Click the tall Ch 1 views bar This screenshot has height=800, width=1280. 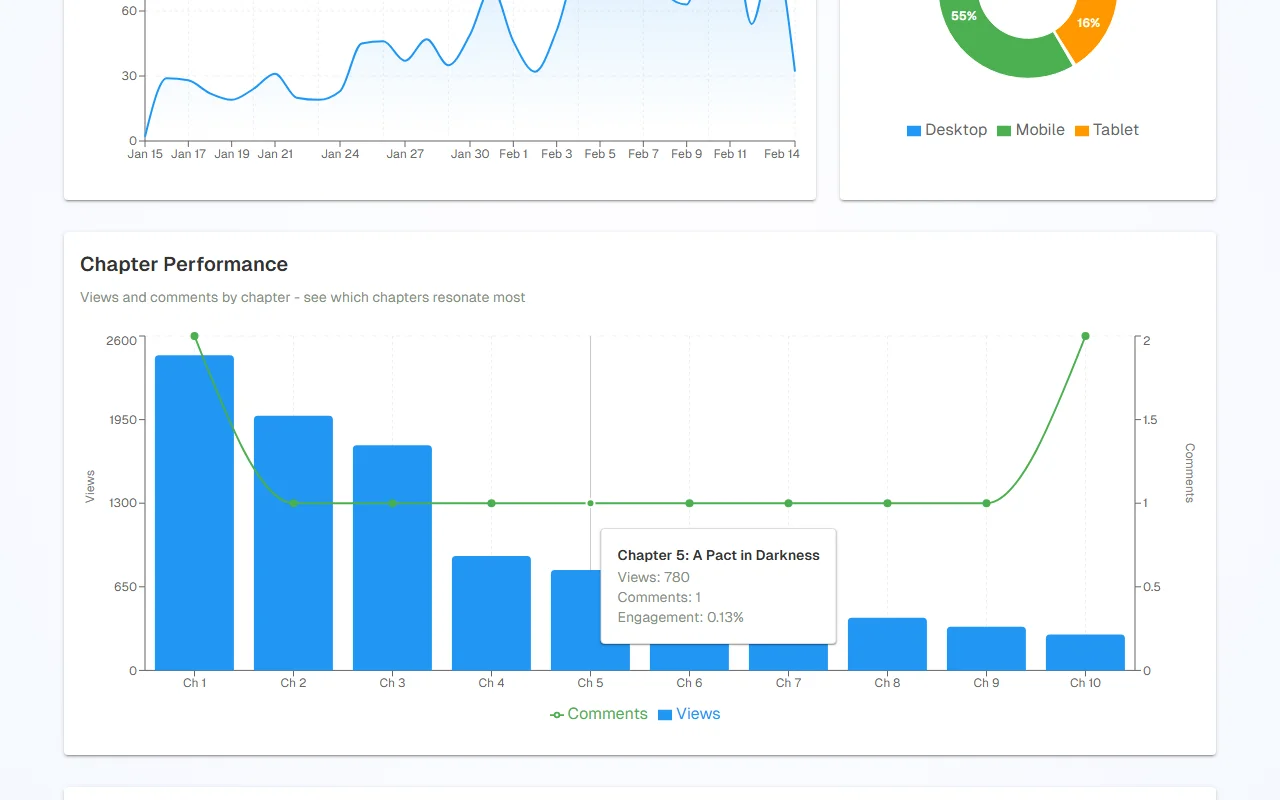tap(194, 512)
